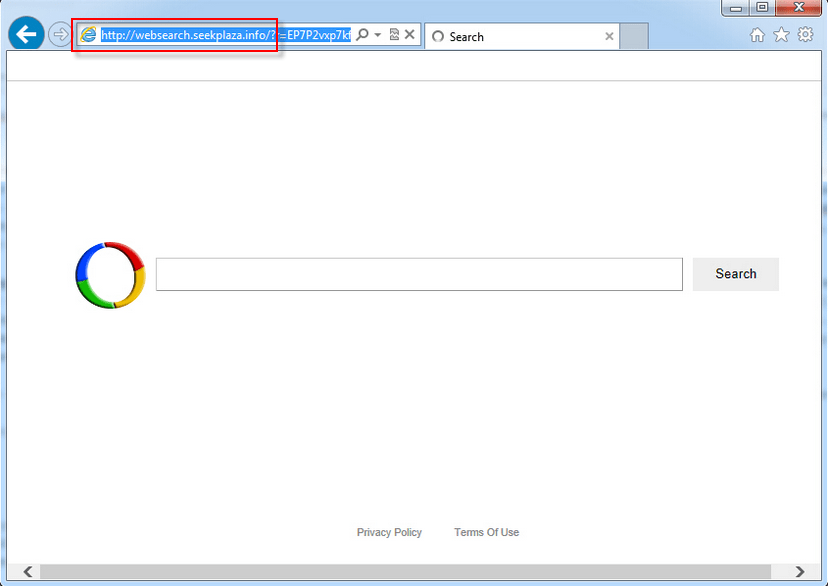Open Favorites star icon
Image resolution: width=828 pixels, height=586 pixels.
[x=781, y=35]
